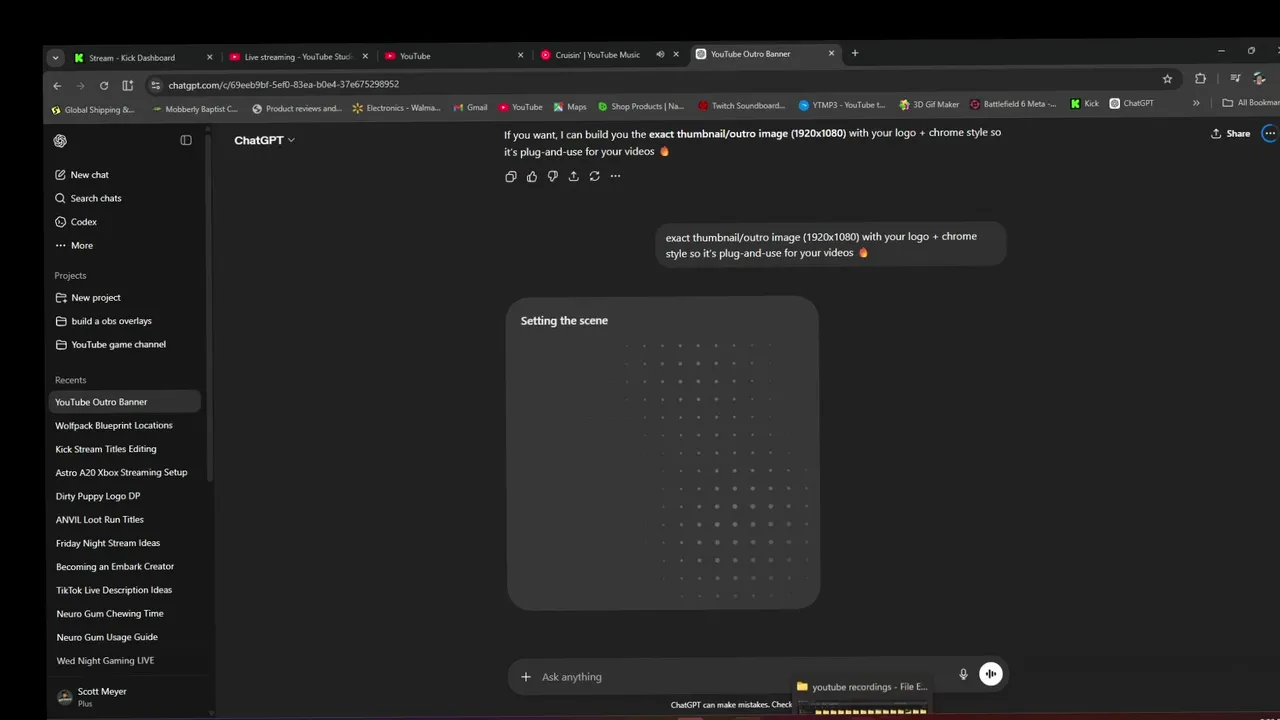Image resolution: width=1280 pixels, height=720 pixels.
Task: Close the Stream - Kick Dashboard tab
Action: (209, 57)
